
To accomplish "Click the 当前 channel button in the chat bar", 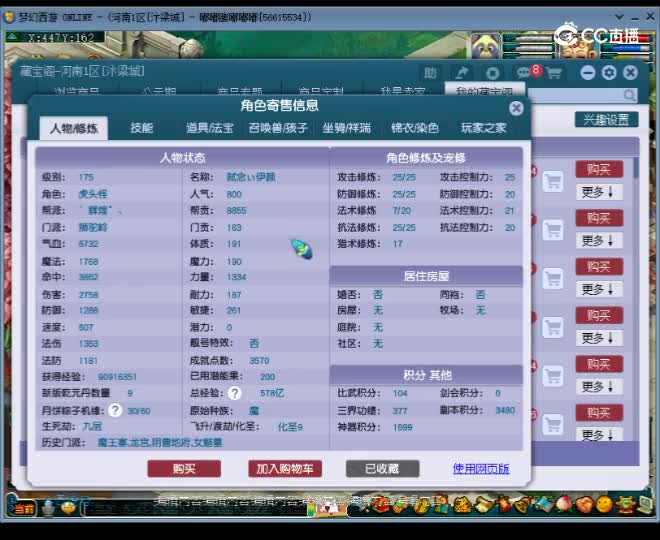I will pyautogui.click(x=24, y=508).
